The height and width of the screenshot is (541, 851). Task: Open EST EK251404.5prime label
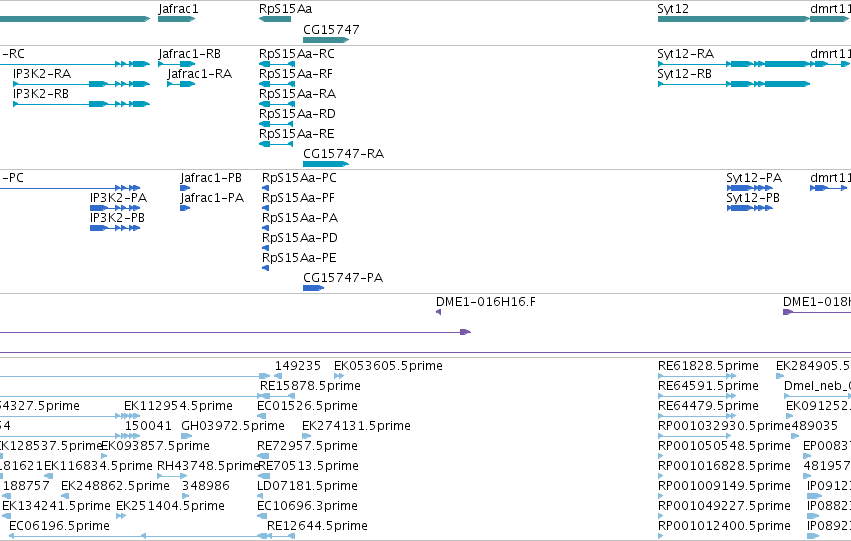coord(170,506)
